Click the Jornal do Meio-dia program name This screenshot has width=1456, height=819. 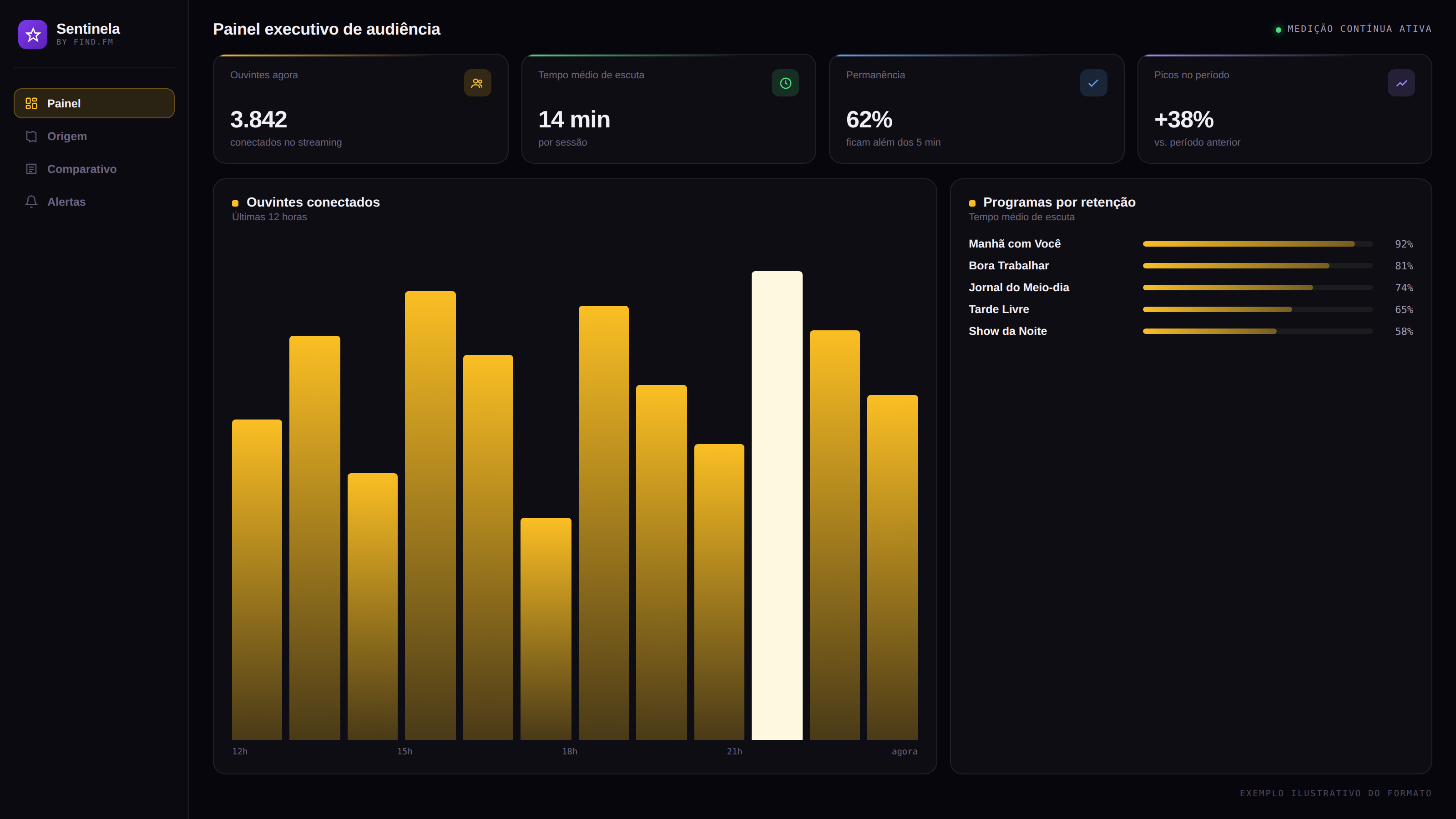(1019, 288)
